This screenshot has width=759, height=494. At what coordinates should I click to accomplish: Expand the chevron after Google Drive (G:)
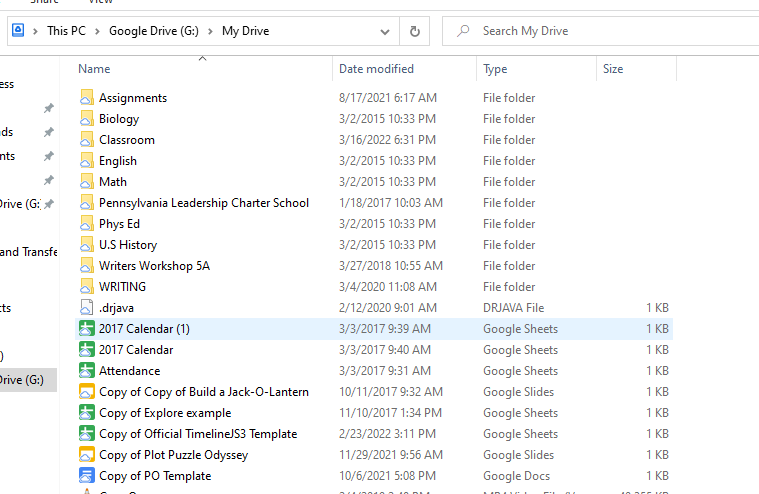point(210,31)
